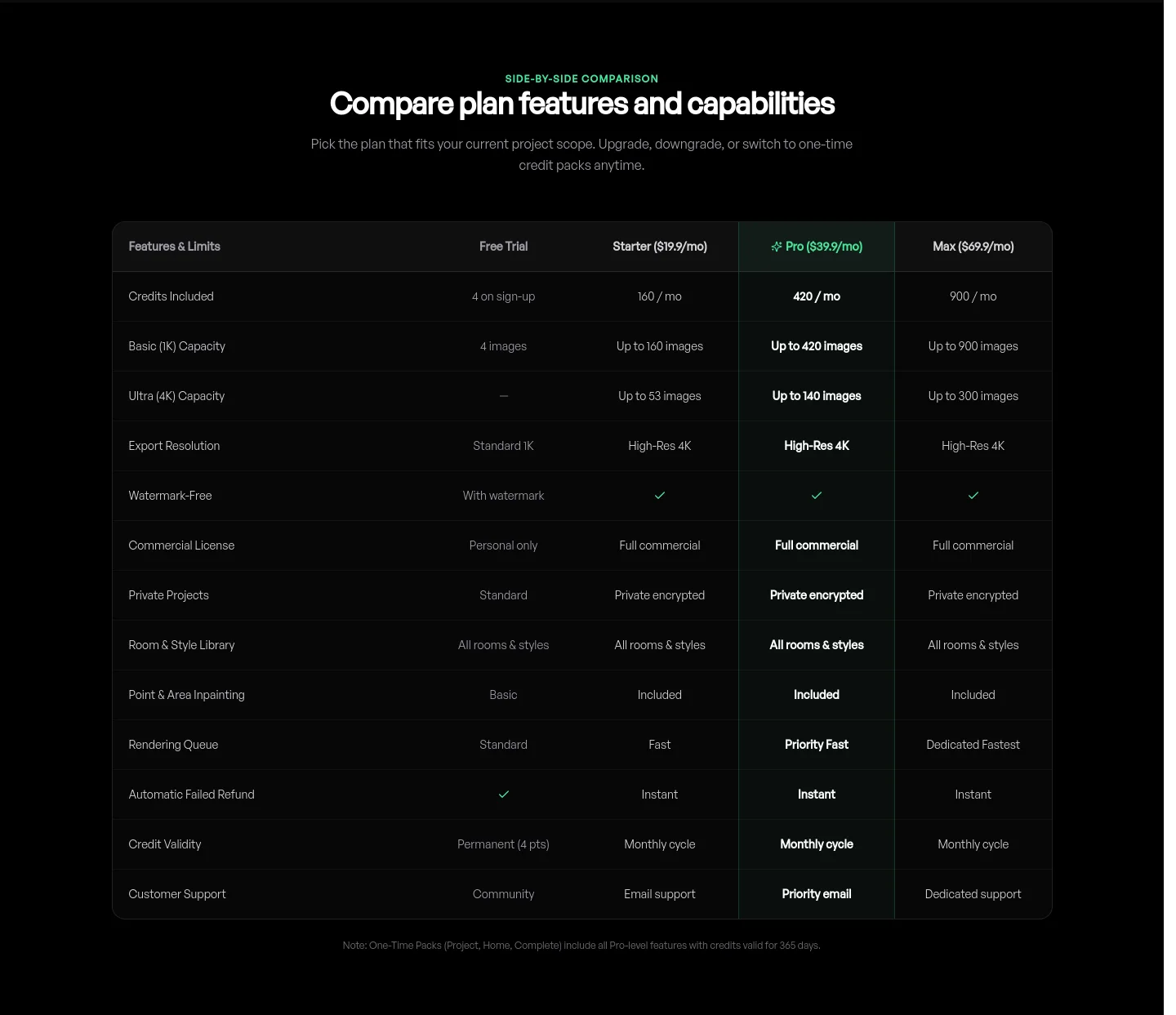Click the Credits Included row label

[171, 296]
